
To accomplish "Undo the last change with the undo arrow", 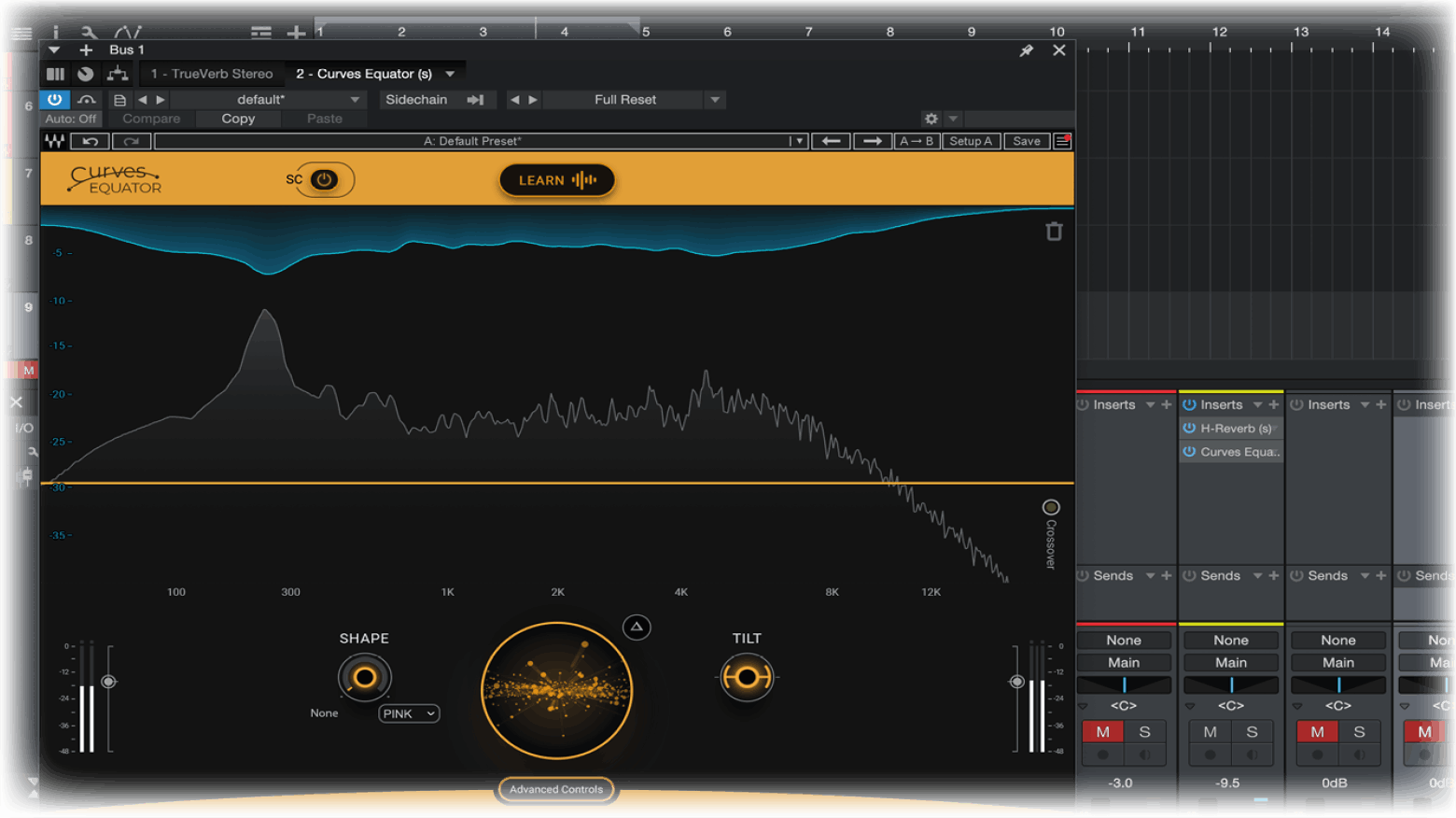I will [x=90, y=141].
